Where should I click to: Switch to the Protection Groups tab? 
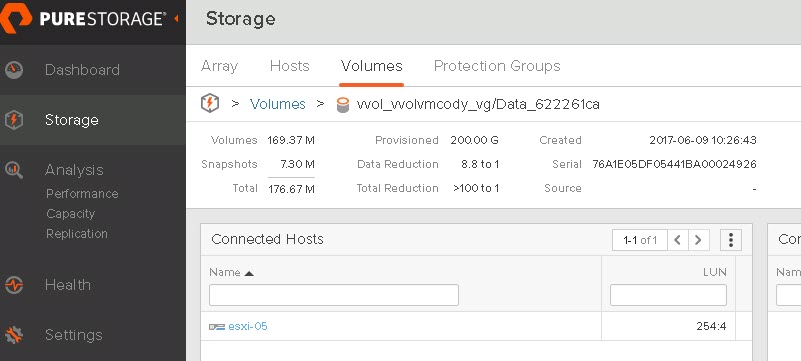497,66
